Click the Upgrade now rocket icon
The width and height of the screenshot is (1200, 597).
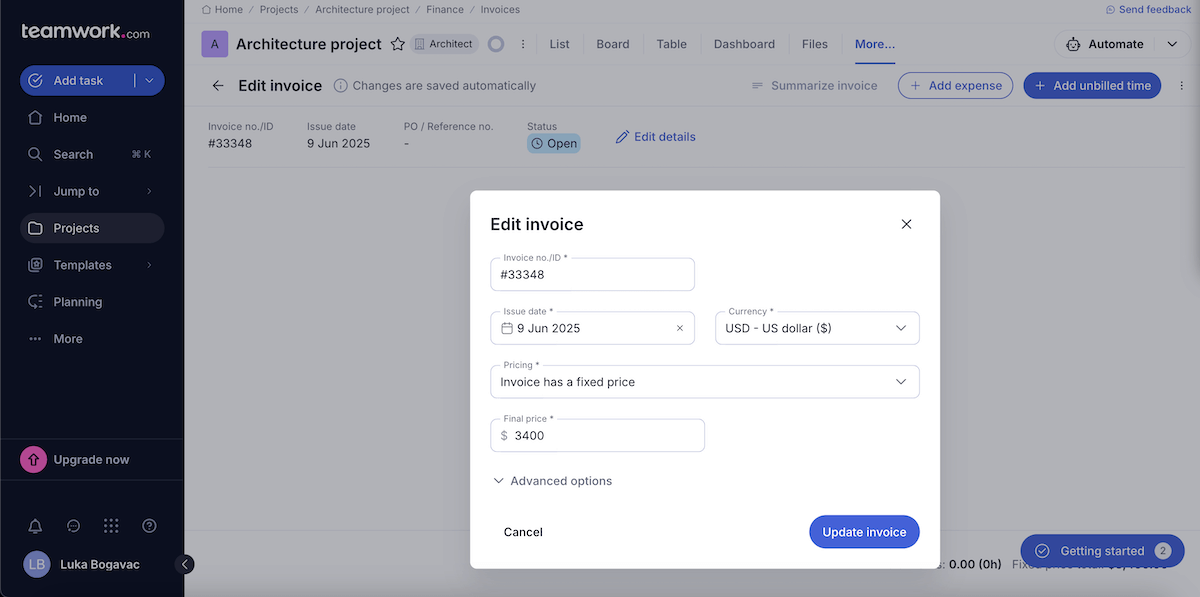tap(33, 459)
